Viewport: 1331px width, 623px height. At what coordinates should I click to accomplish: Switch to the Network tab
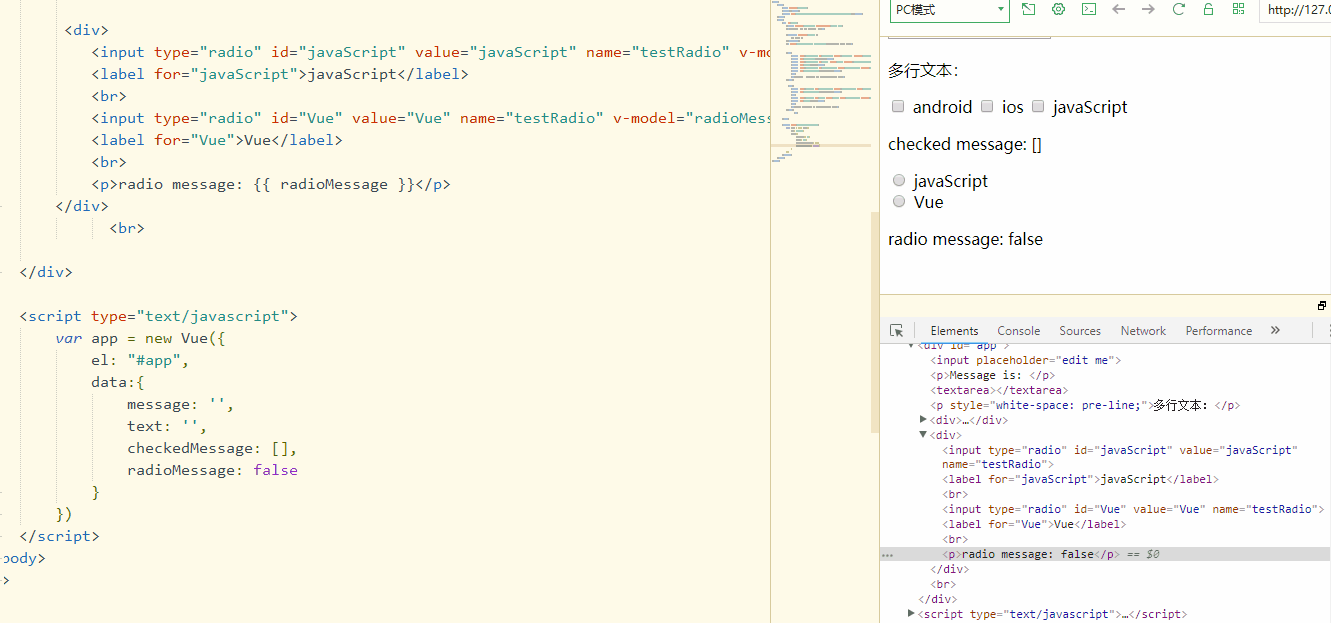pos(1143,331)
